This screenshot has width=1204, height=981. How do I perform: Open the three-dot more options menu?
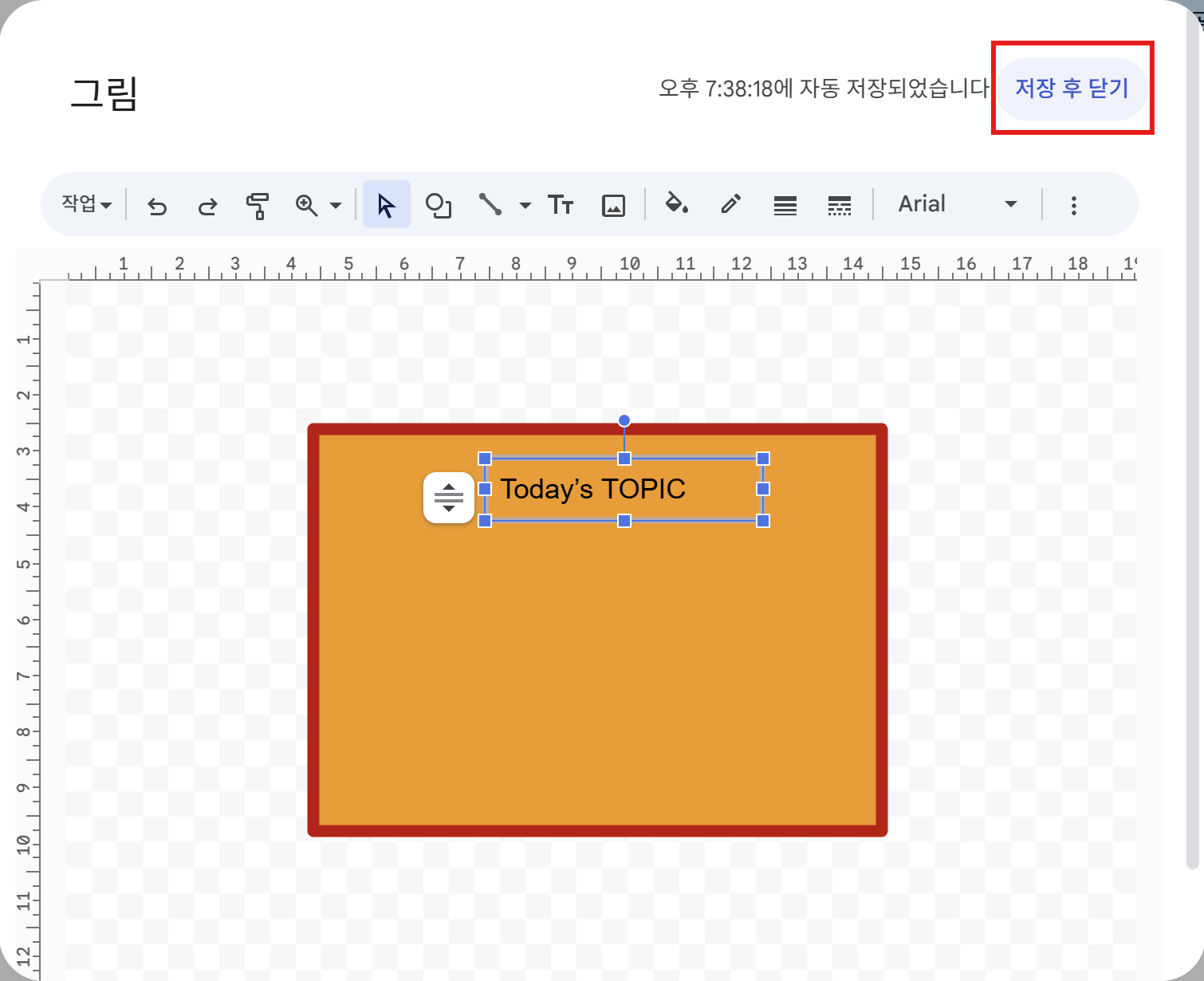1074,206
